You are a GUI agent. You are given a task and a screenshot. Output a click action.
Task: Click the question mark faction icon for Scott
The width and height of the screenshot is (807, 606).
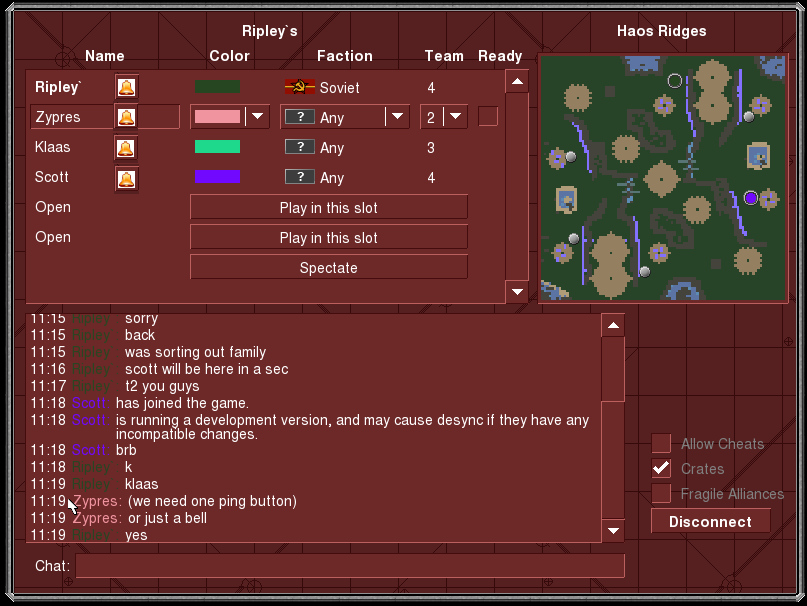tap(300, 177)
